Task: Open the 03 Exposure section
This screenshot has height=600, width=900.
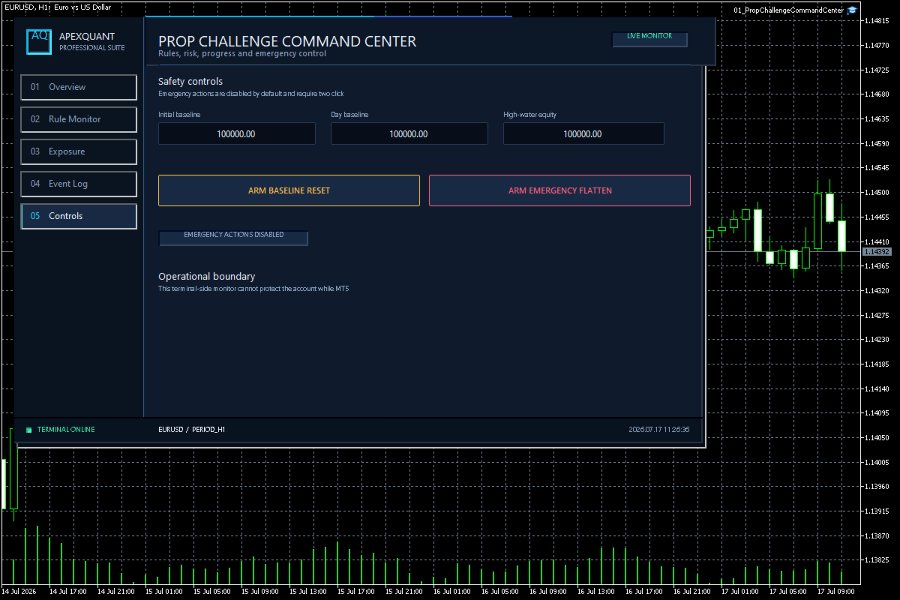Action: coord(79,152)
